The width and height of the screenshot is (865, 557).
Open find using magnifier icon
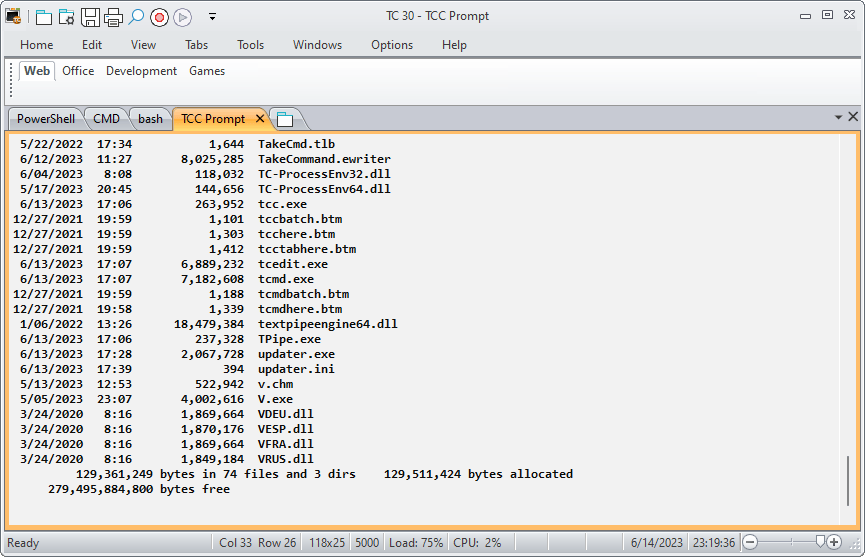pyautogui.click(x=136, y=17)
